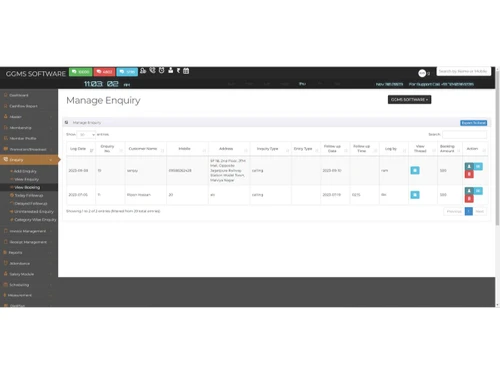Sort the table by Enquiry No.
500x375 pixels.
110,149
